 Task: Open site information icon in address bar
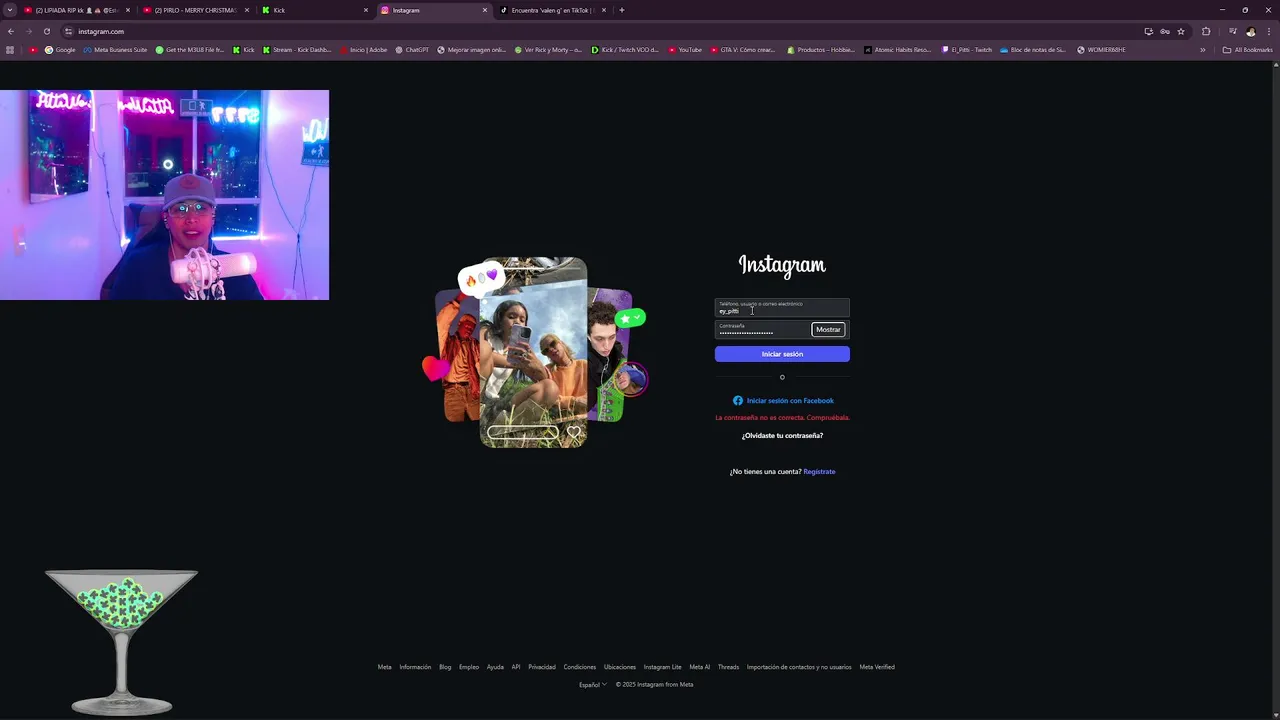[69, 31]
